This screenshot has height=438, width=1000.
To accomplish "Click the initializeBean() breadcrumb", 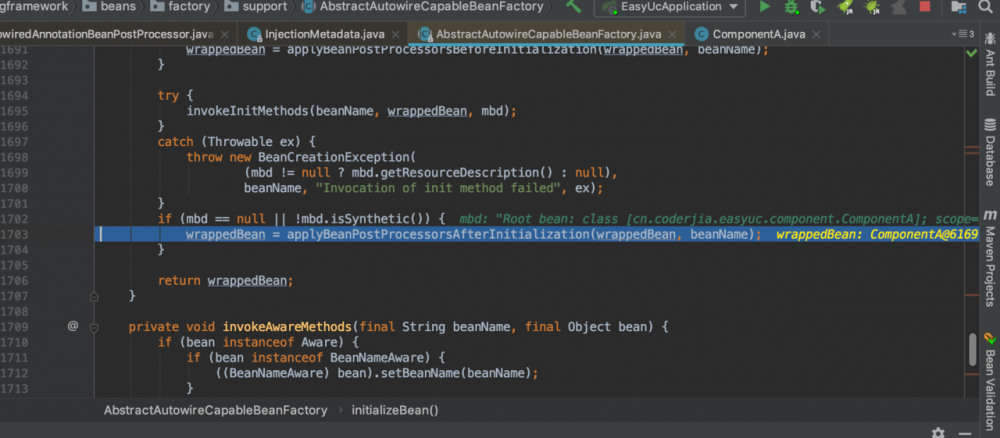I will [393, 410].
